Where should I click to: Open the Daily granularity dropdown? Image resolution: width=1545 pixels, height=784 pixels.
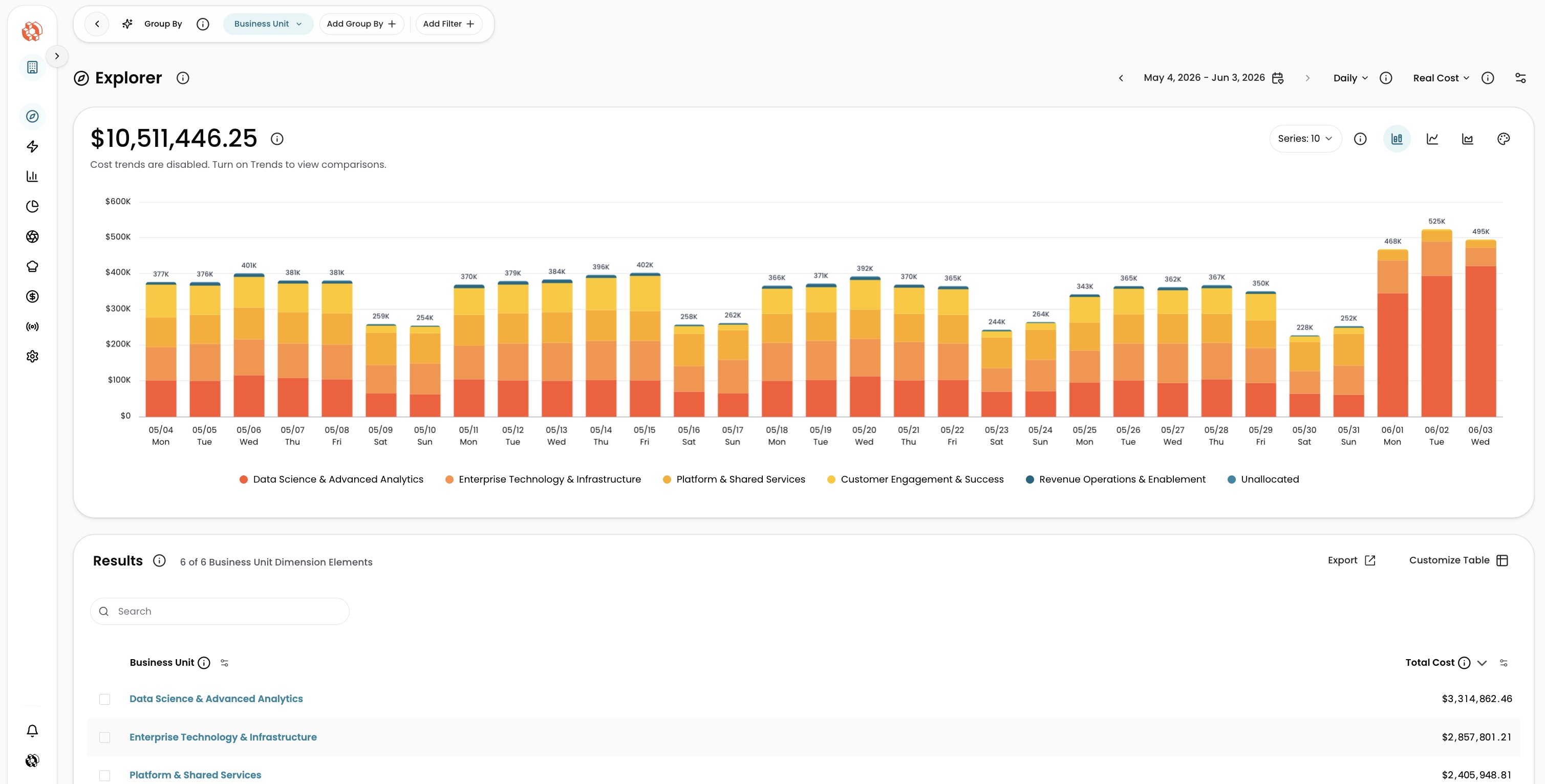pyautogui.click(x=1350, y=78)
